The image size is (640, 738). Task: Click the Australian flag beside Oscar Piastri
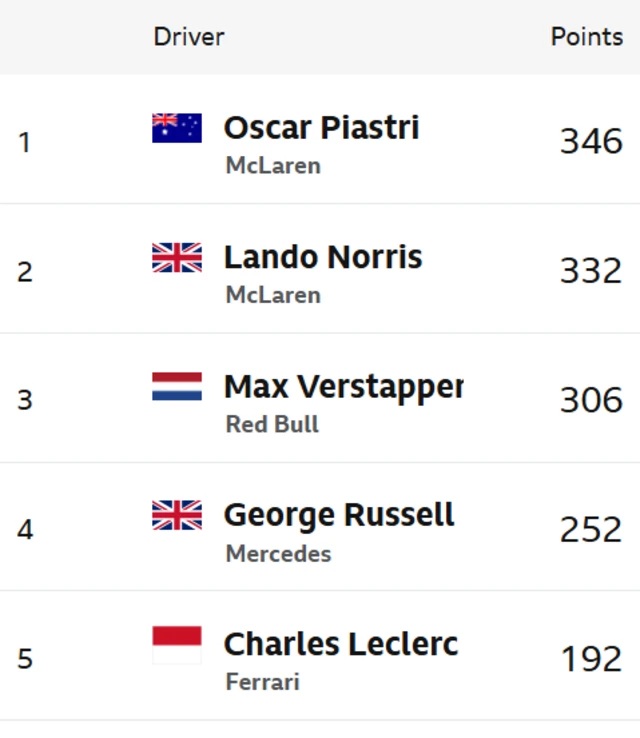point(177,128)
